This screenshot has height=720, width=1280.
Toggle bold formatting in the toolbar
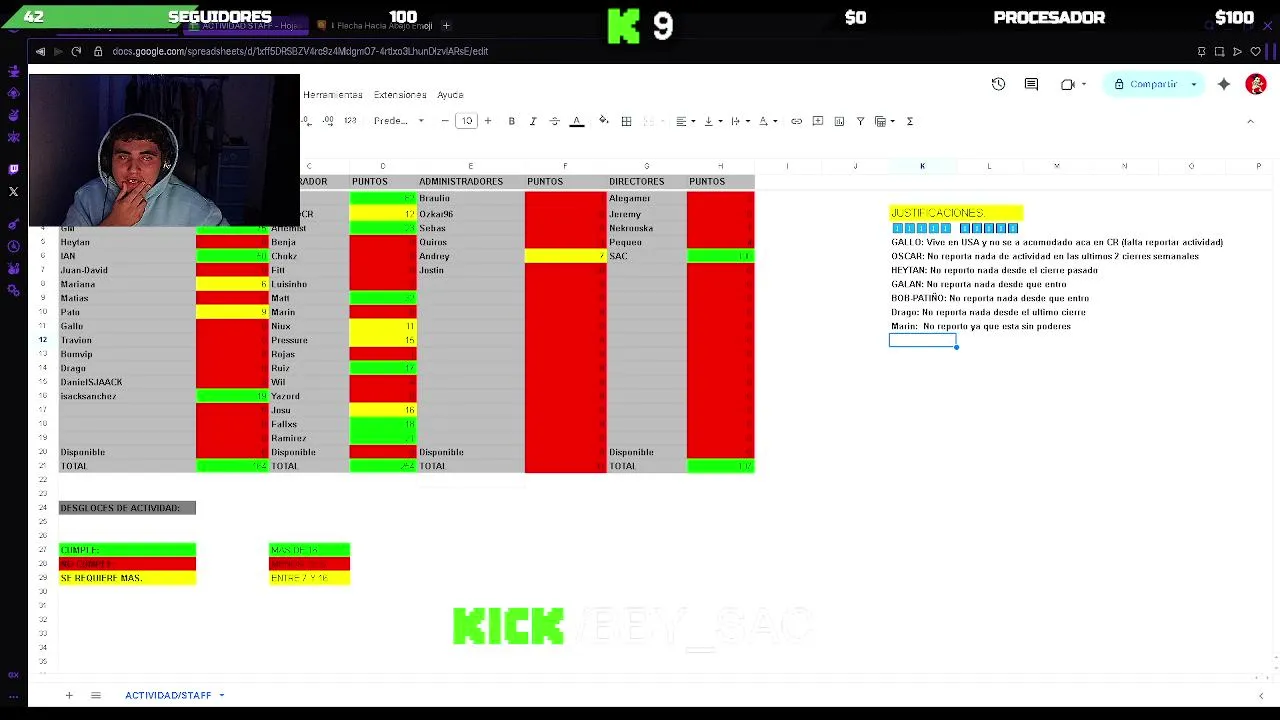click(x=511, y=121)
